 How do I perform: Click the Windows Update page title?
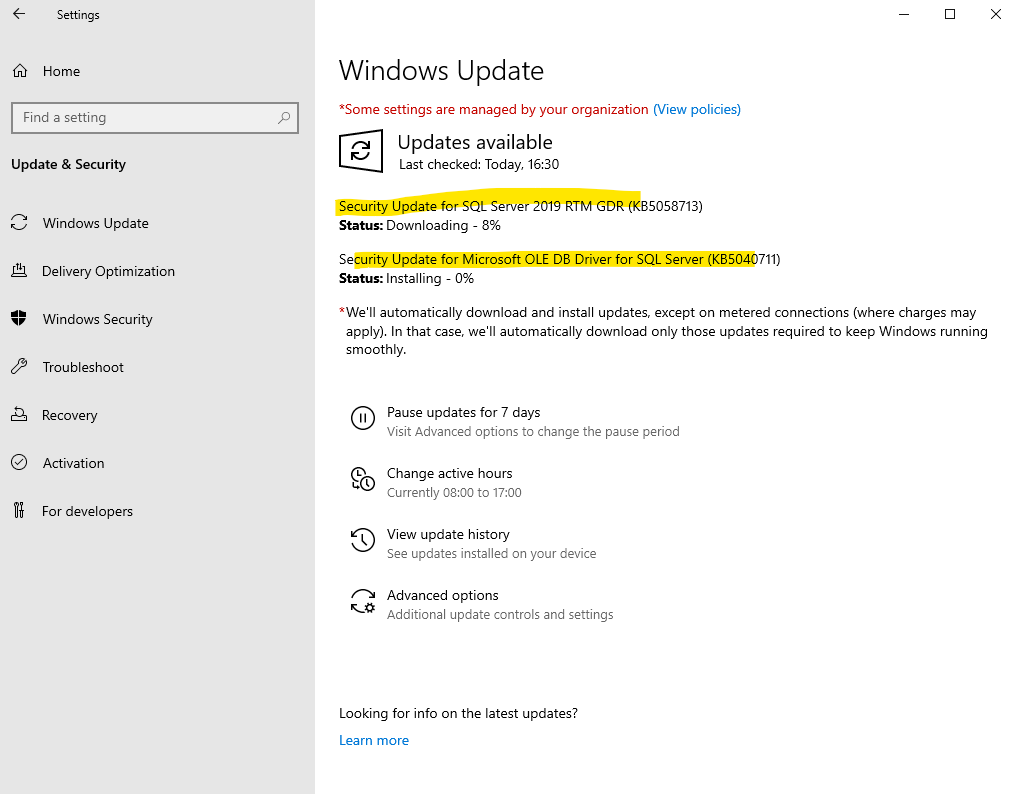point(441,70)
